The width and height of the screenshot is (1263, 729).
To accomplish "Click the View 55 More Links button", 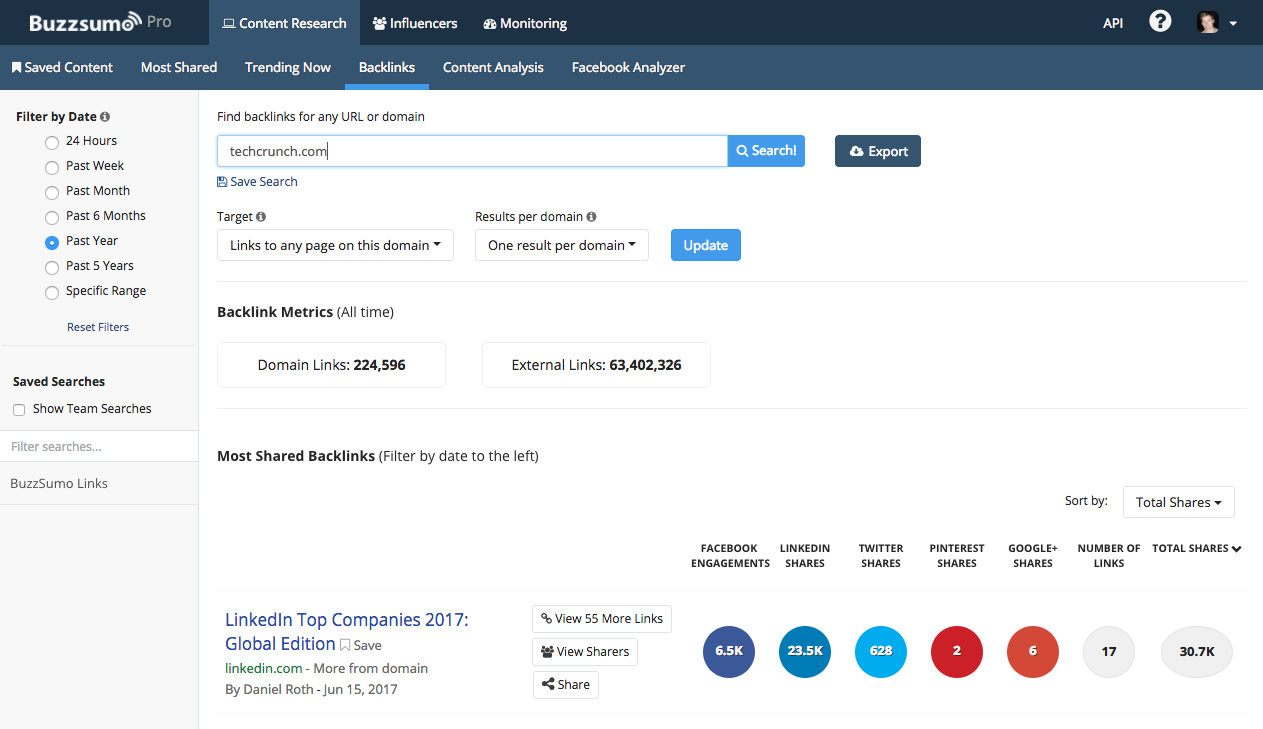I will (x=601, y=619).
